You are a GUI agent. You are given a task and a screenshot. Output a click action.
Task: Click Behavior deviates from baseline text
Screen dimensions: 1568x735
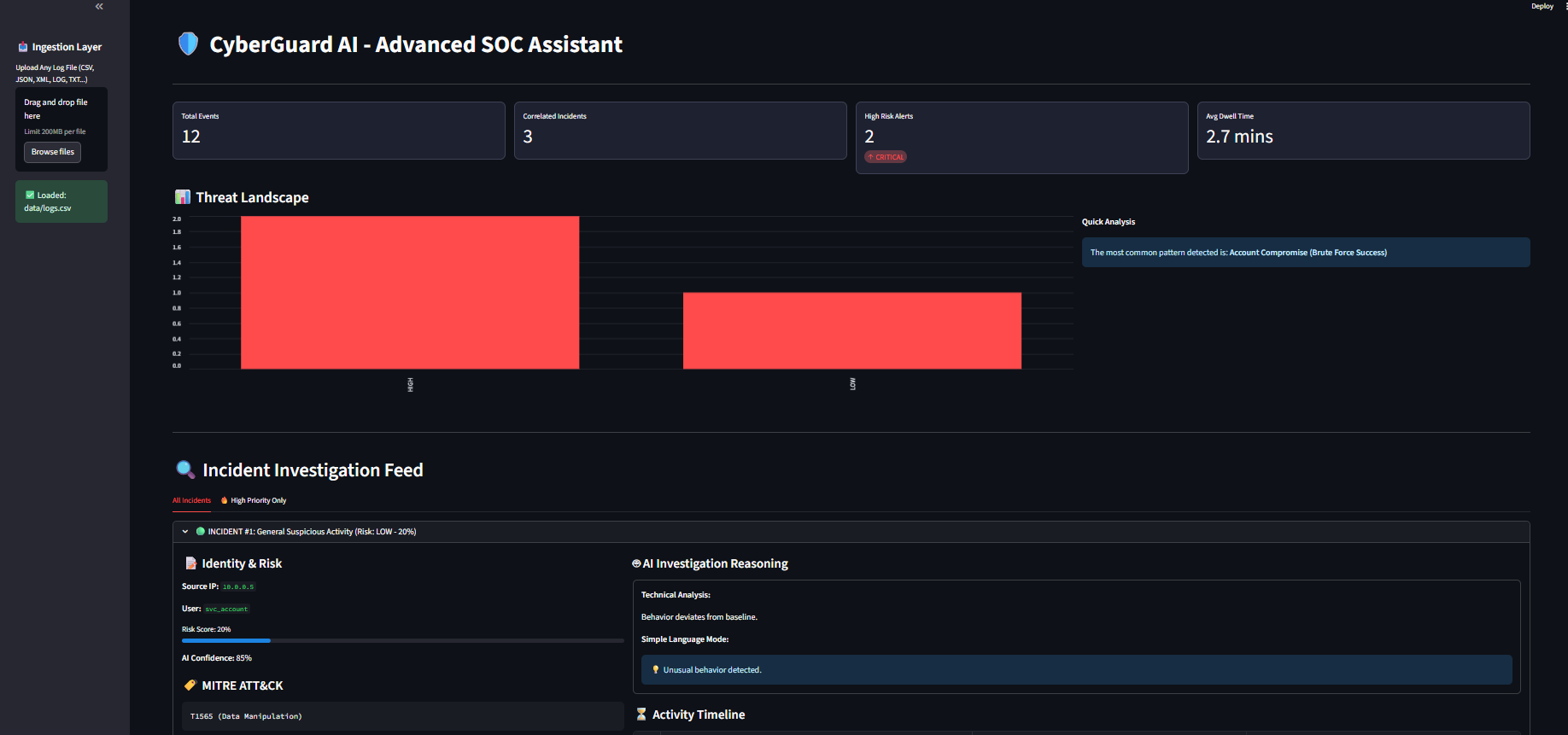[699, 617]
